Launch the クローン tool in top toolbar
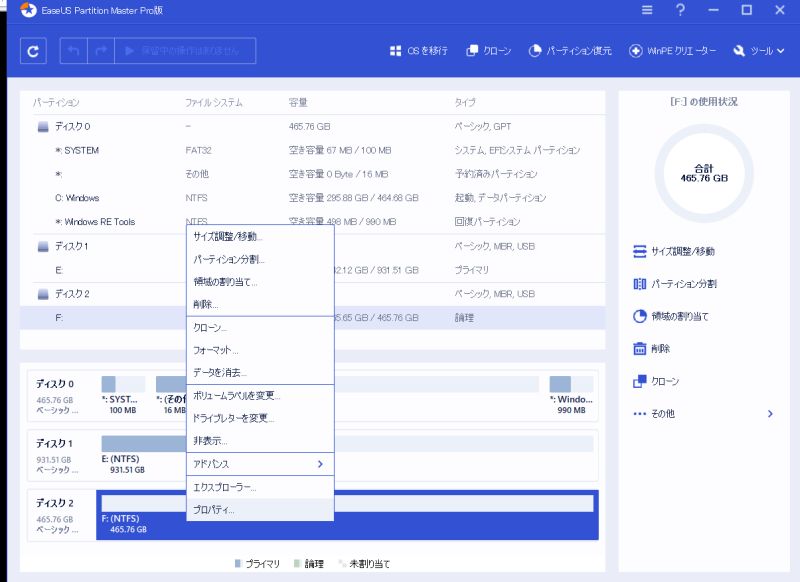800x582 pixels. tap(488, 51)
